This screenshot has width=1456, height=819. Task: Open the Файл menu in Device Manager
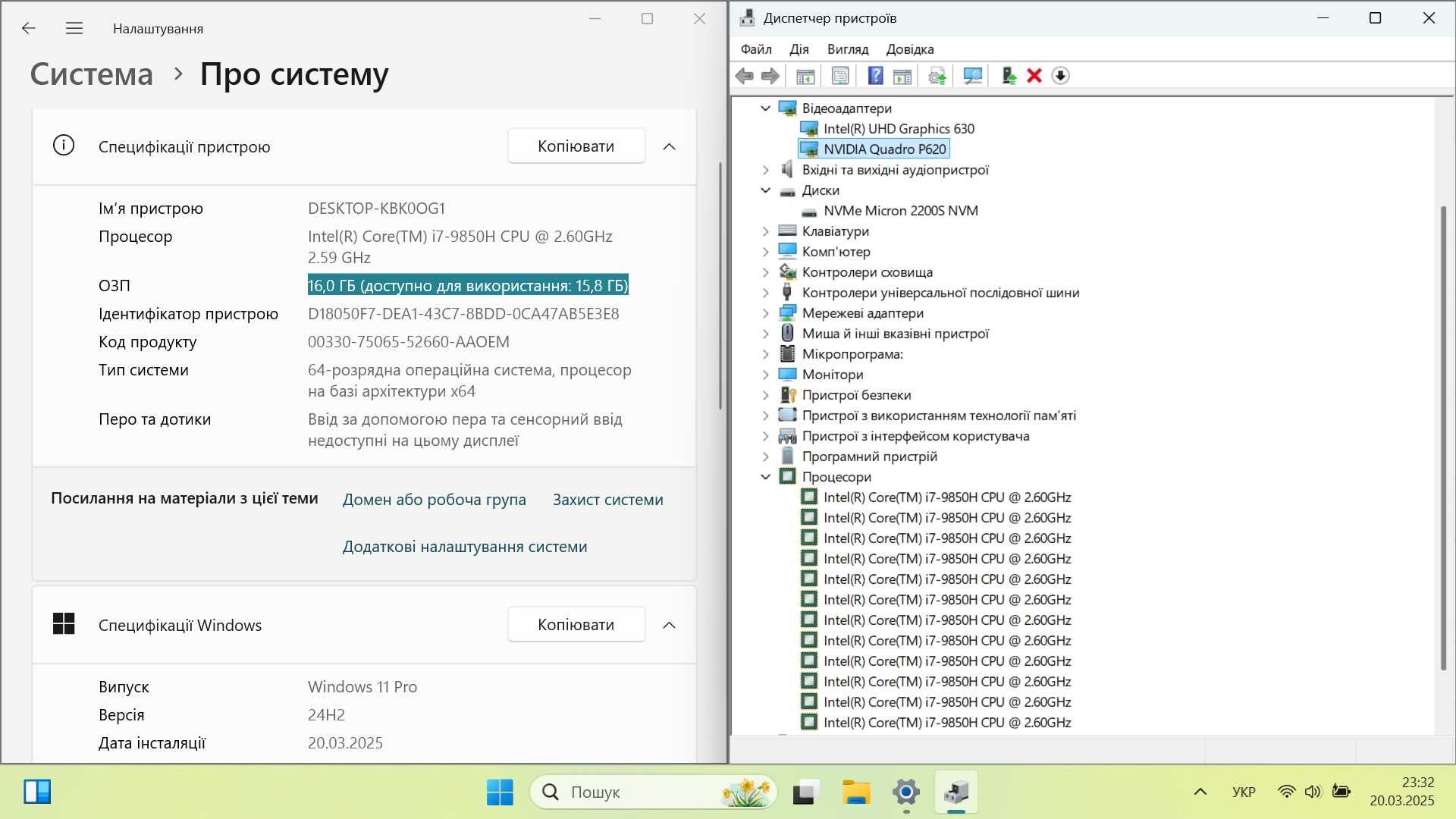pos(756,49)
